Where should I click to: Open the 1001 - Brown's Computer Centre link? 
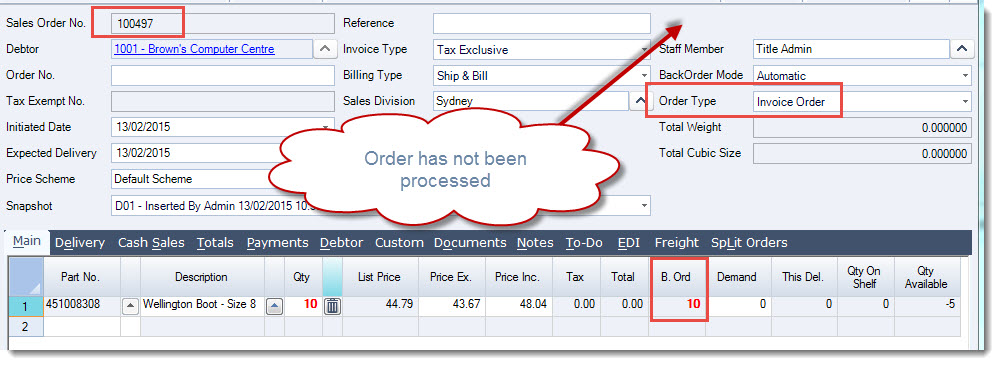[194, 49]
